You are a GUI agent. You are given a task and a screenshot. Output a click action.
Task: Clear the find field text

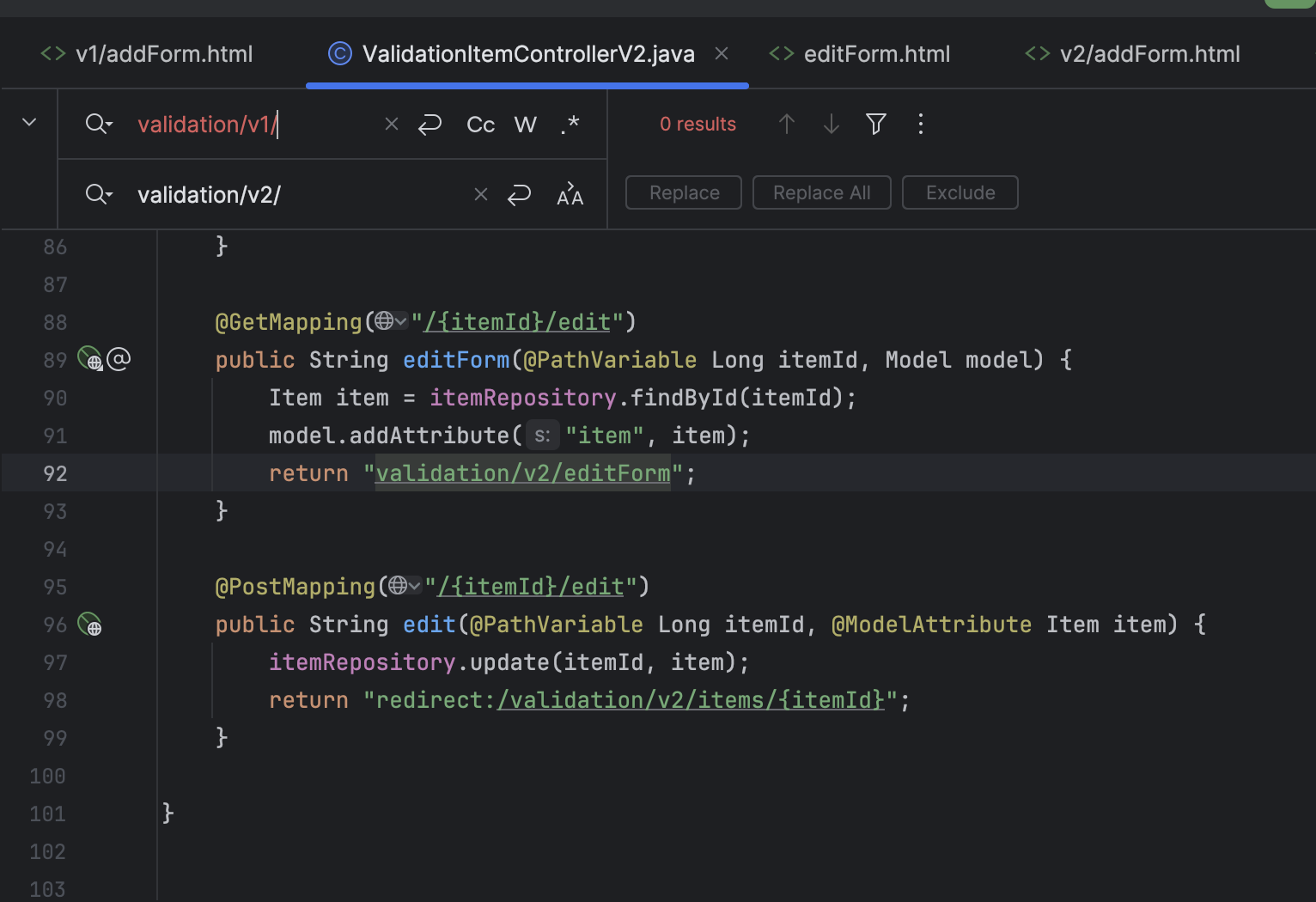pos(392,125)
